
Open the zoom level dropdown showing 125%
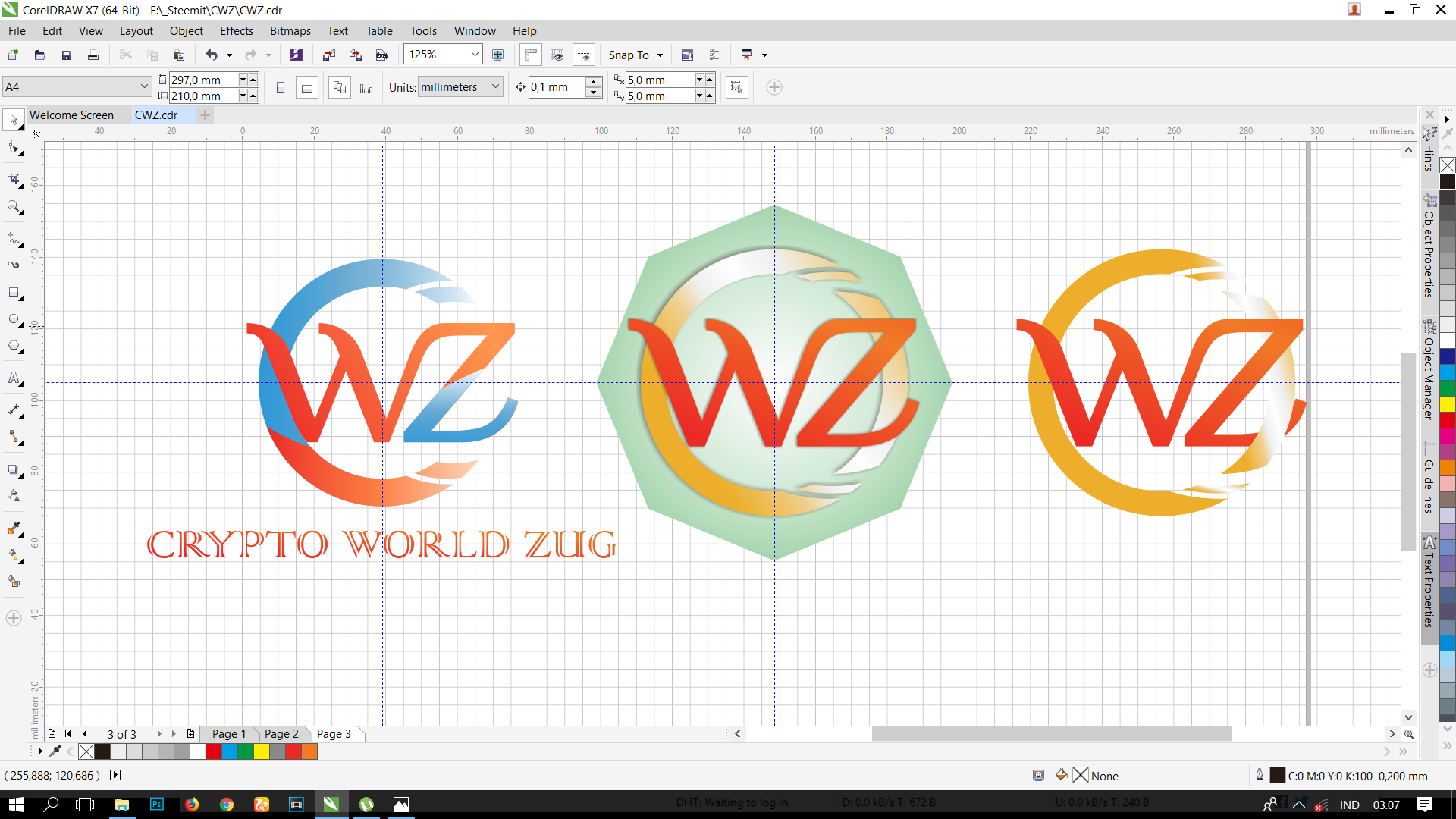point(474,55)
